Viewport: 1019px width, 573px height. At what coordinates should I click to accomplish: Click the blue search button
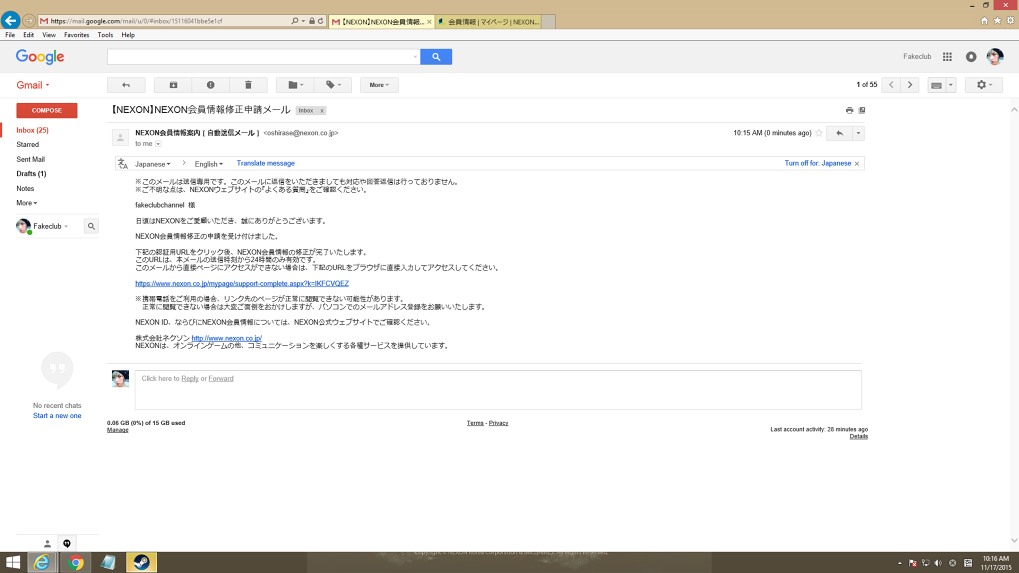coord(436,57)
